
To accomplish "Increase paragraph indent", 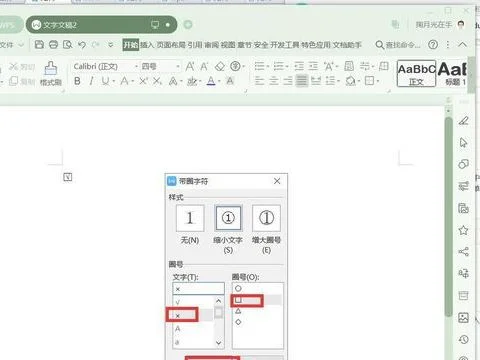I will (x=313, y=66).
